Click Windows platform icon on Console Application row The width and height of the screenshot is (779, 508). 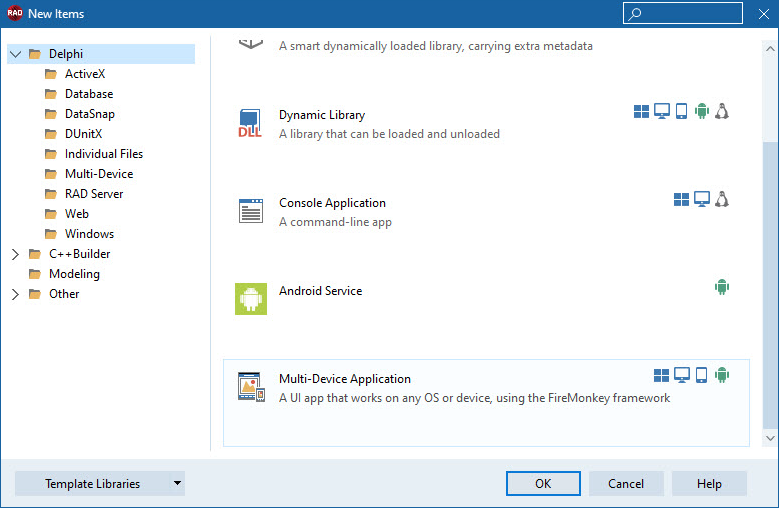(681, 200)
